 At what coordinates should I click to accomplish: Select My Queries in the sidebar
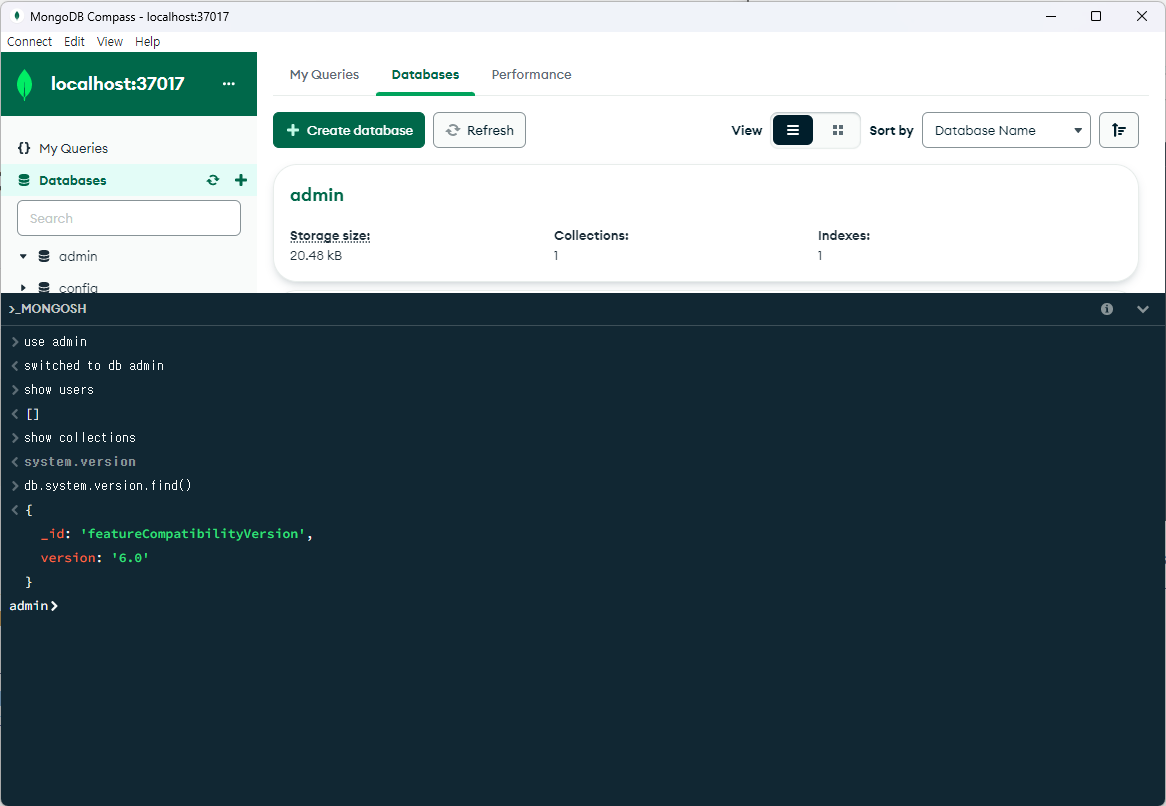tap(74, 148)
